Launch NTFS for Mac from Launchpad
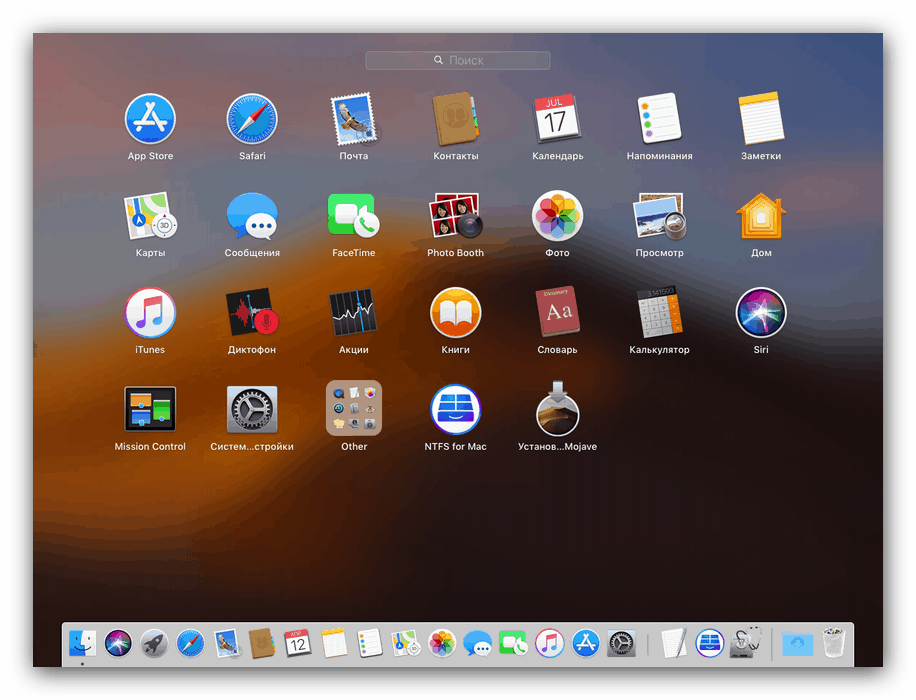 pos(455,409)
